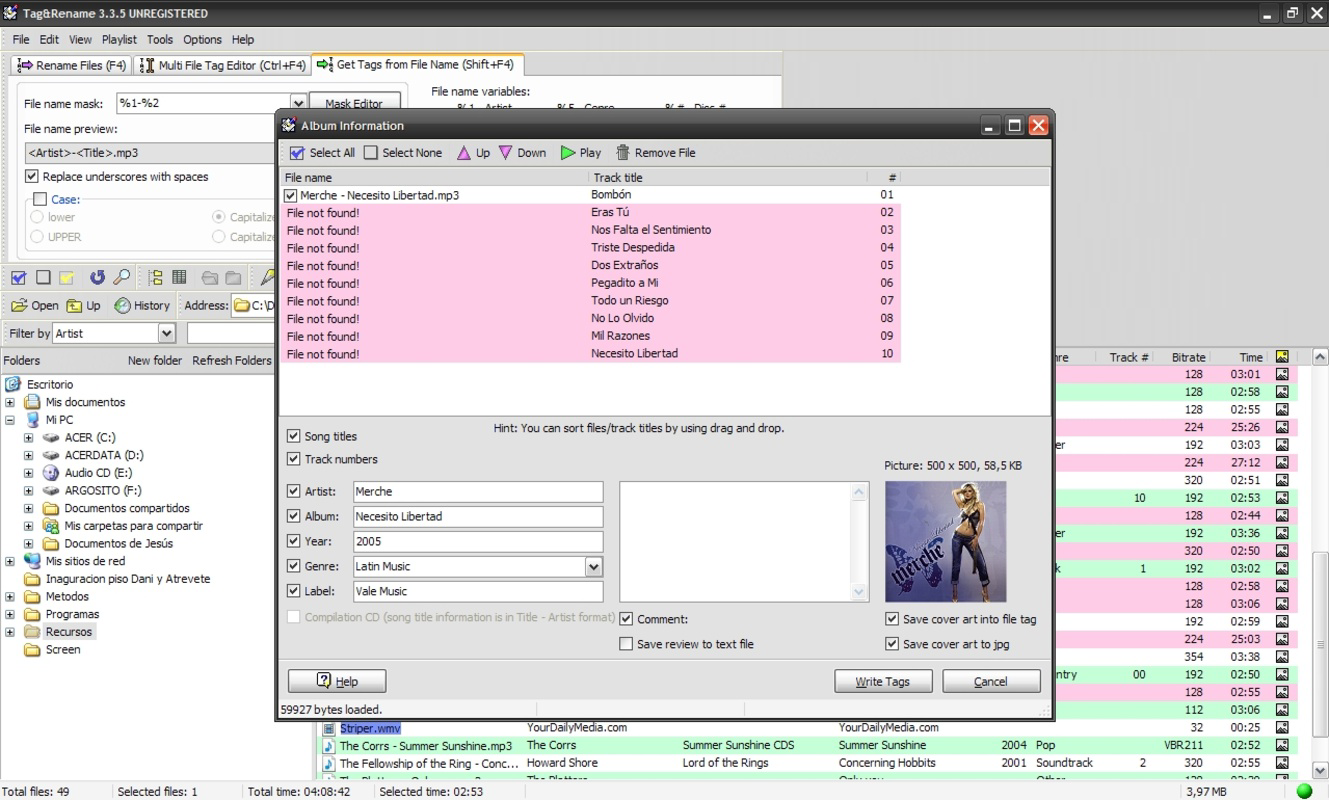This screenshot has width=1329, height=800.
Task: Click the Remove File trash icon
Action: (623, 153)
